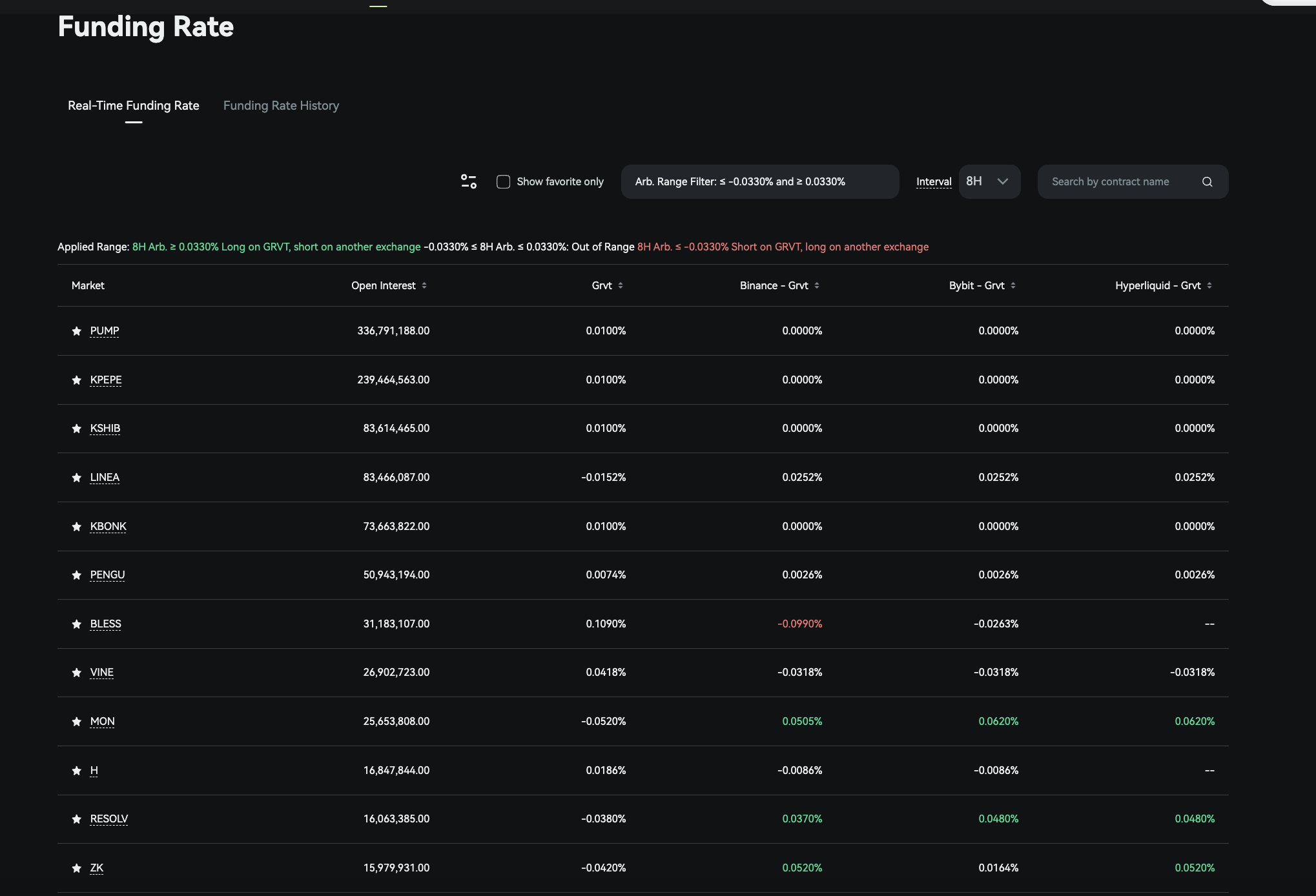Sort by Open Interest arrows
Screen dimensions: 1316x896
tap(424, 285)
